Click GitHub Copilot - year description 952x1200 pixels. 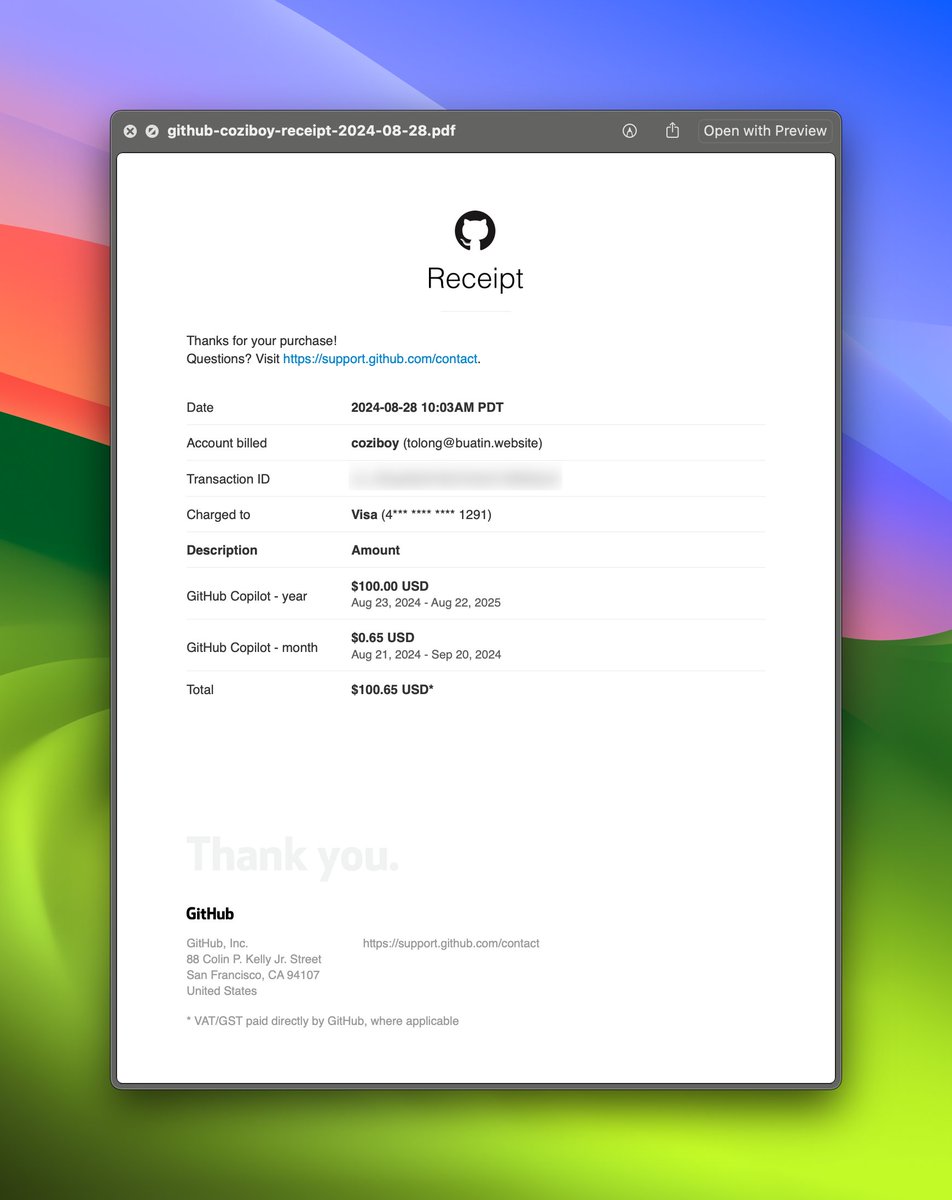[x=247, y=596]
